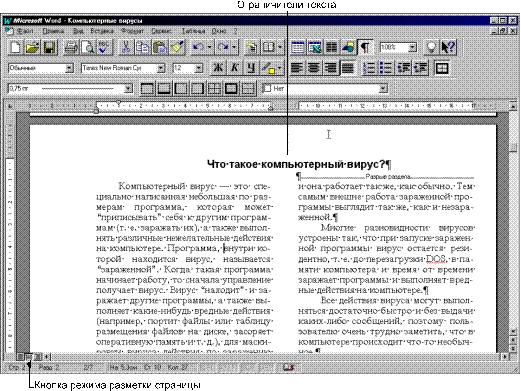Click the Redo arrow icon
Screen dimensions: 521x391
coord(223,47)
